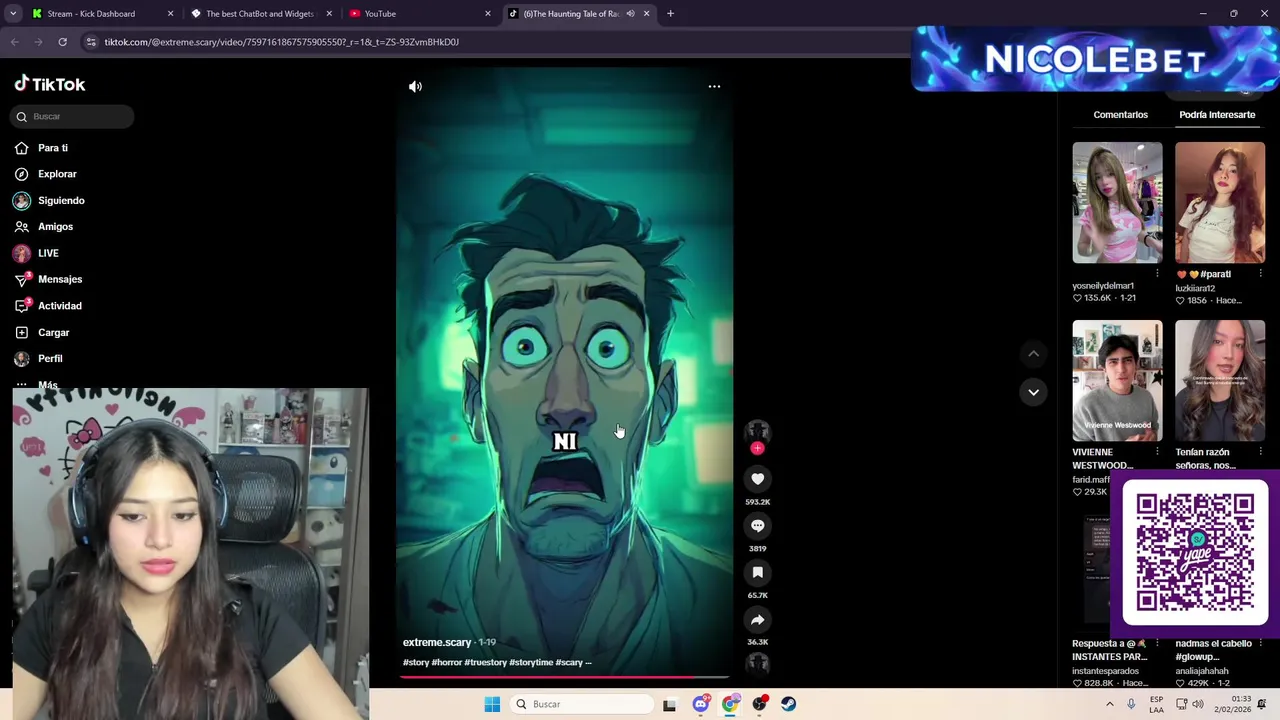
Task: Open the three-dot video options menu
Action: [x=714, y=86]
